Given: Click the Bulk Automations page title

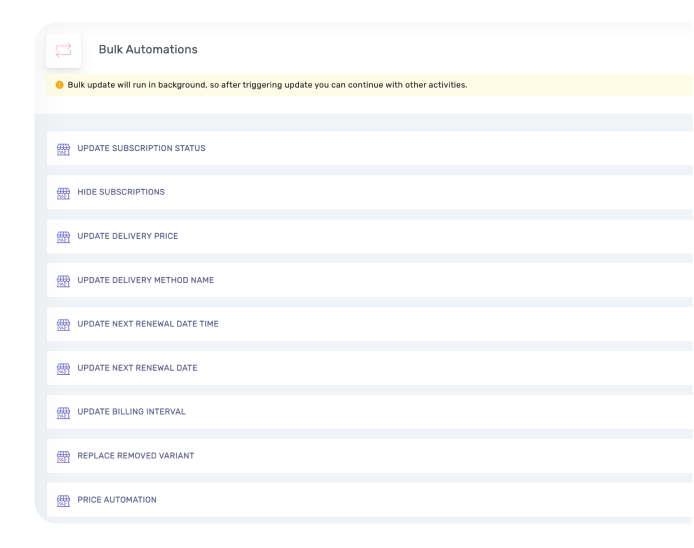Looking at the screenshot, I should point(148,50).
